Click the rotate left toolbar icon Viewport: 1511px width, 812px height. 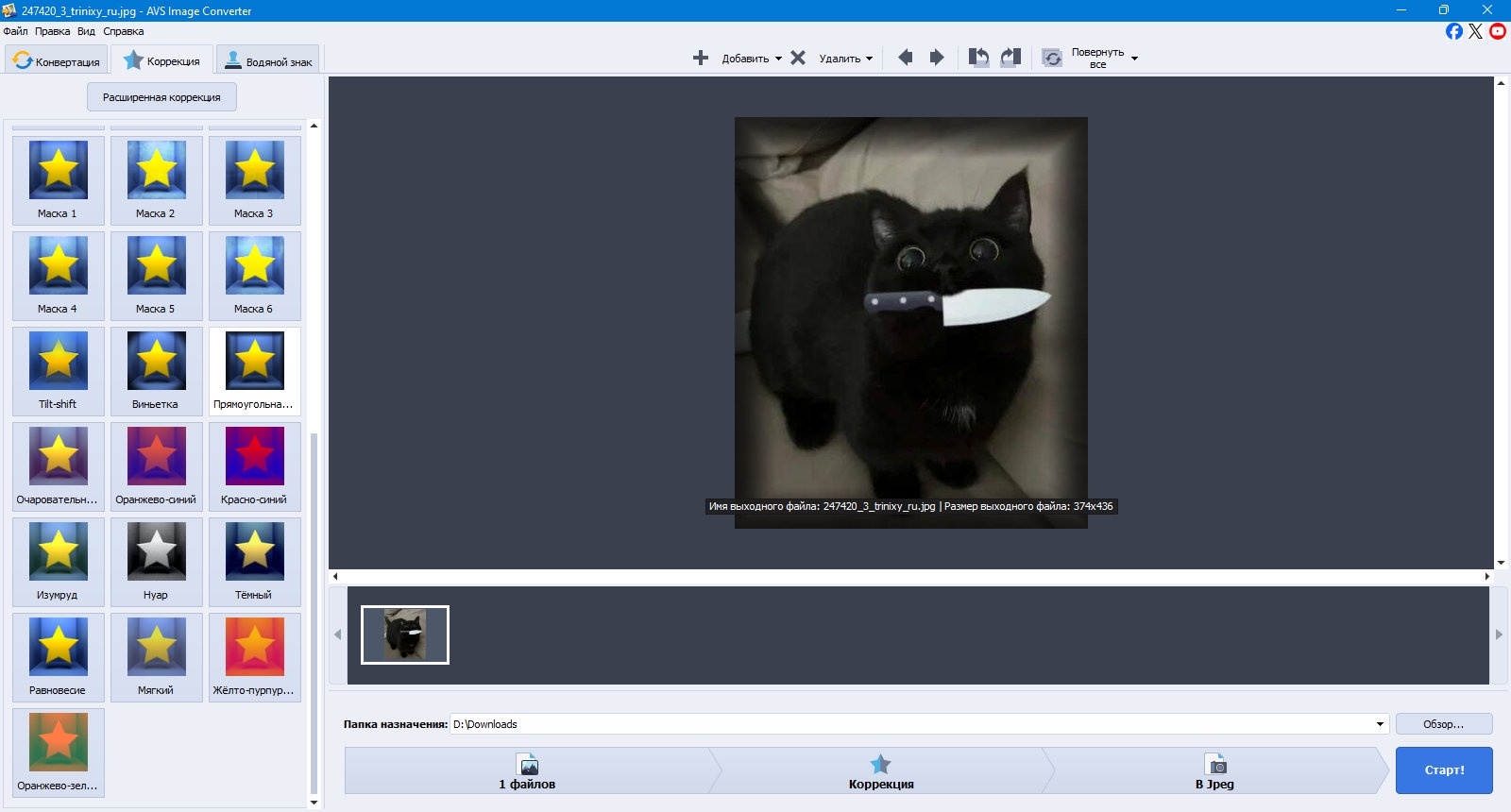979,58
